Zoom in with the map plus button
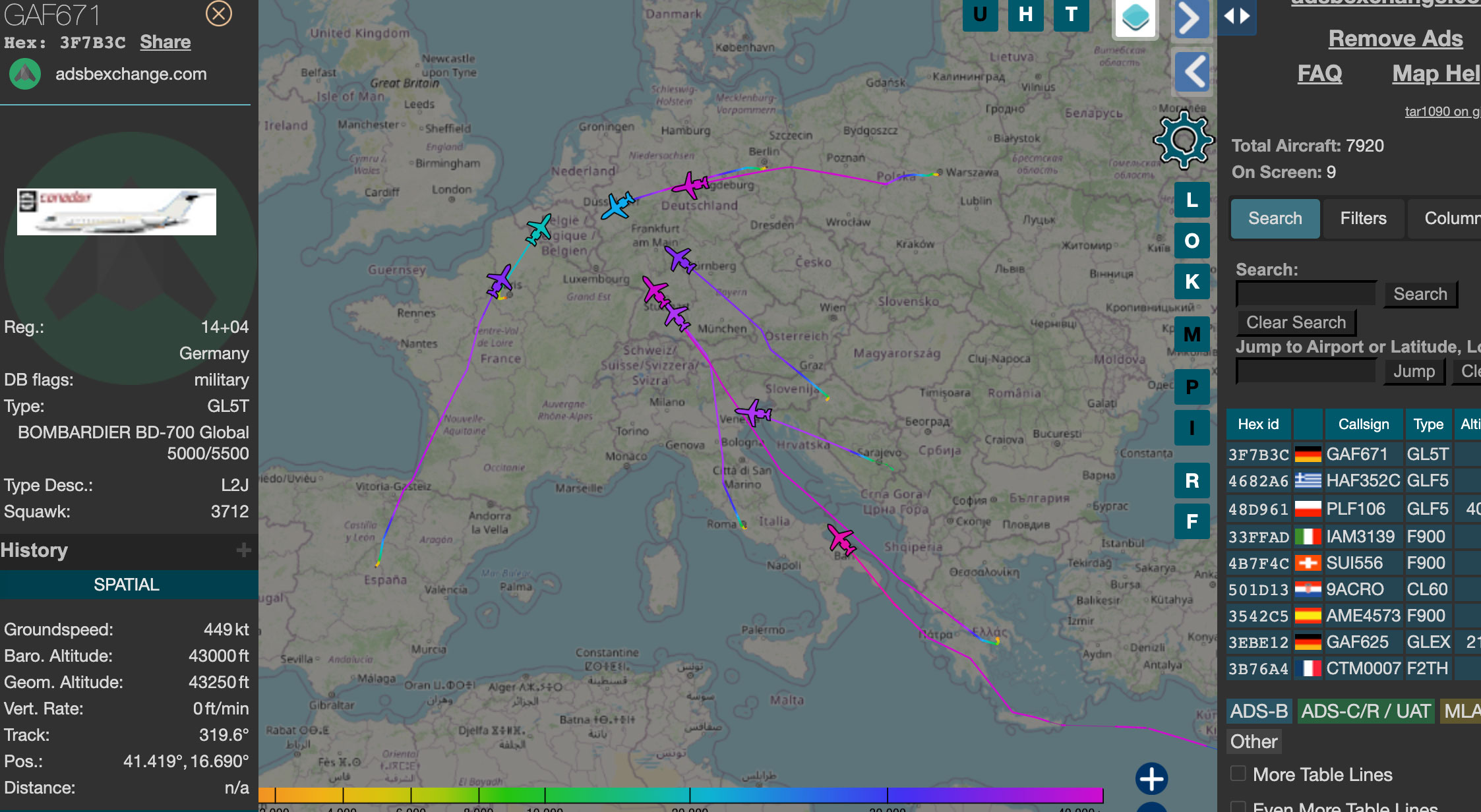 [1151, 779]
